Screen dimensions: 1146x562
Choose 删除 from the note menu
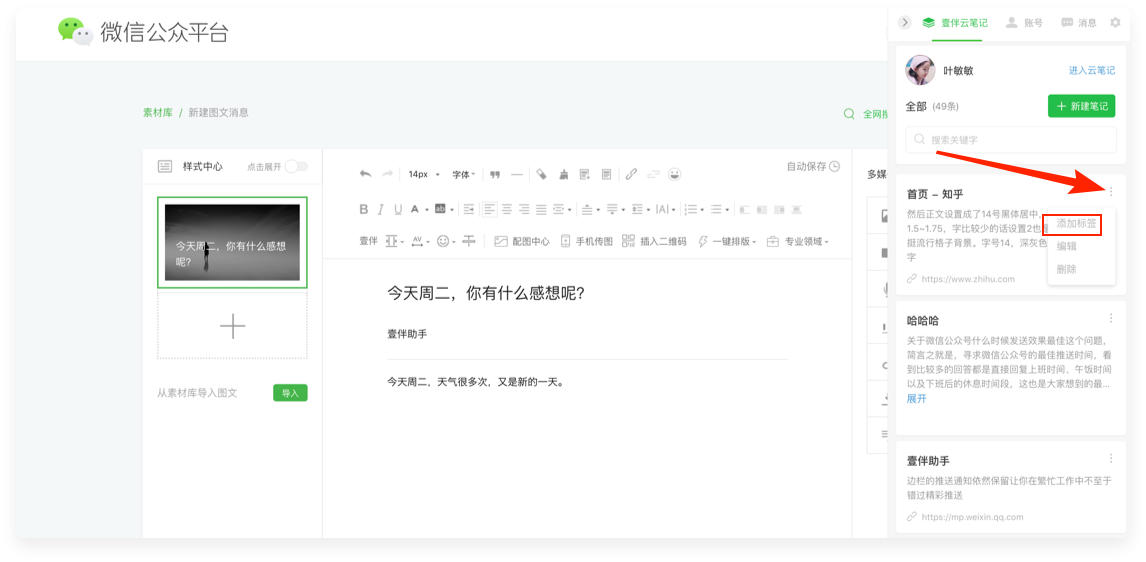pyautogui.click(x=1067, y=269)
